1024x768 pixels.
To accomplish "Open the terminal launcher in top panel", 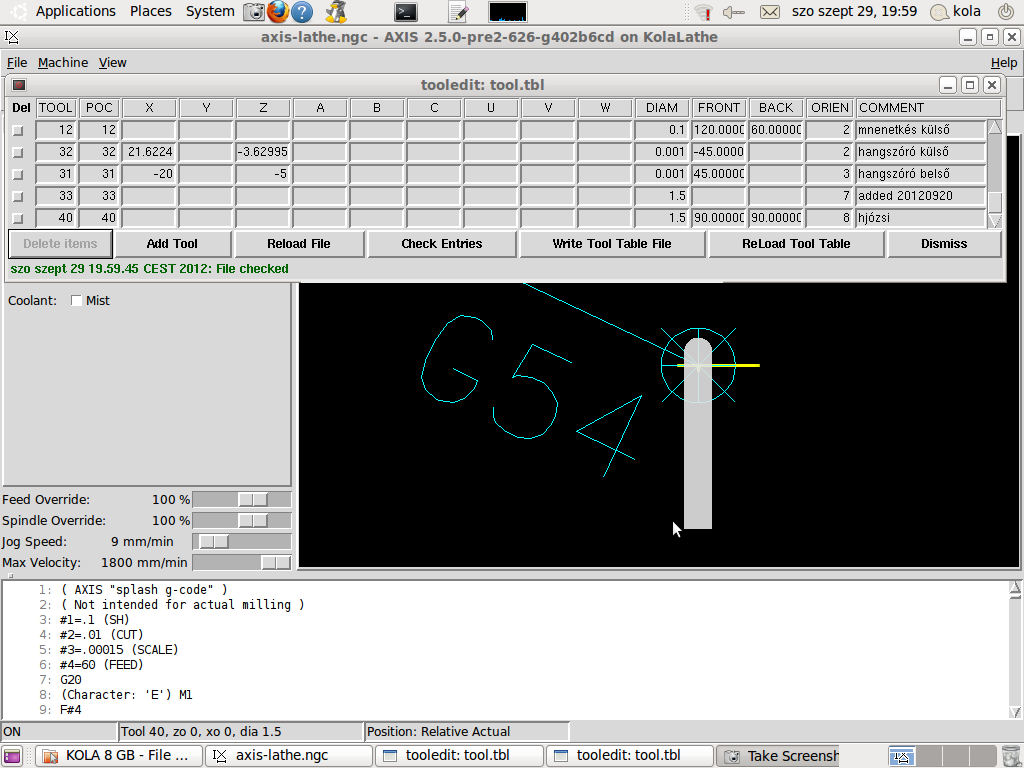I will pyautogui.click(x=405, y=12).
